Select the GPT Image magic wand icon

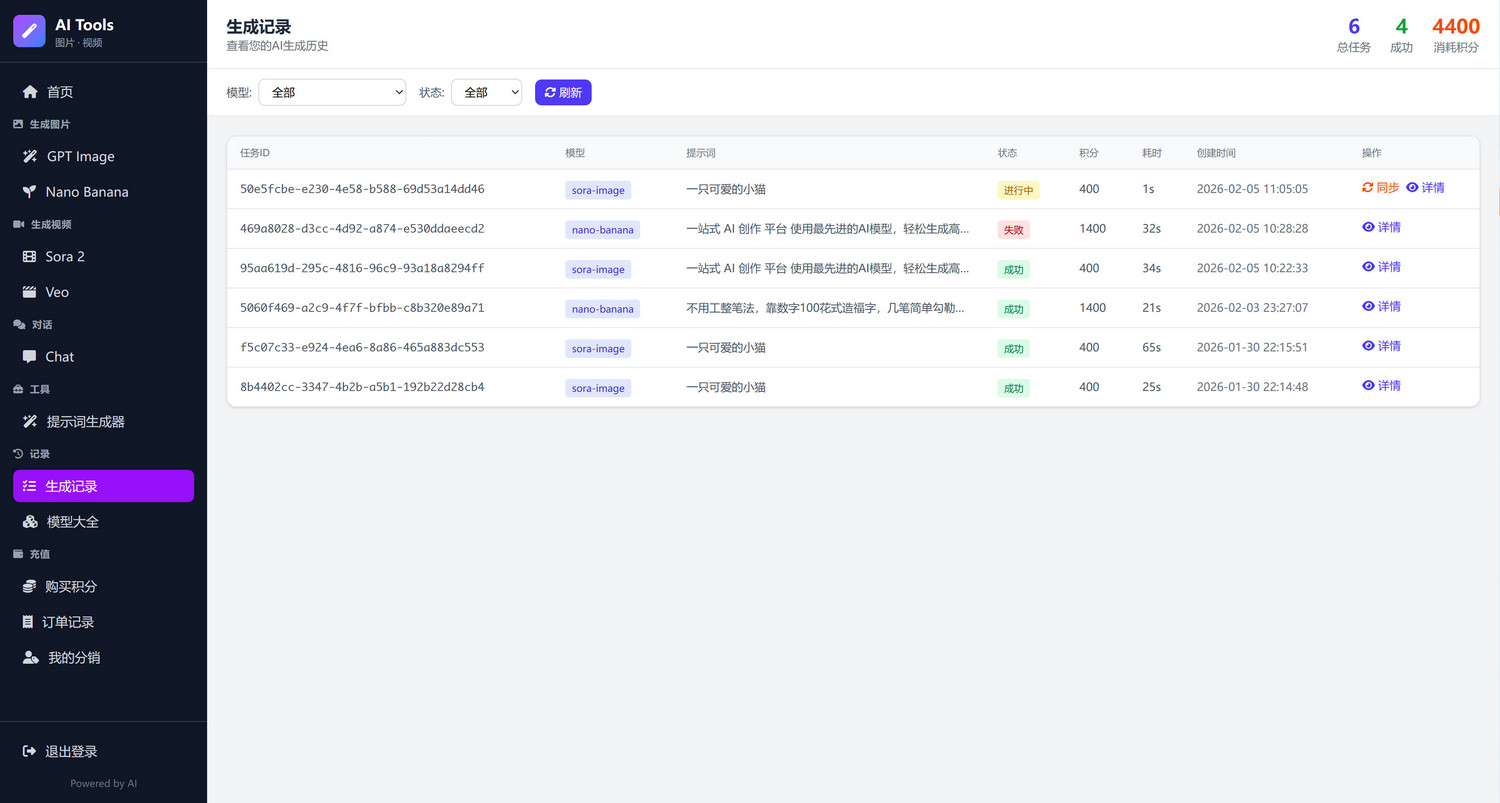30,157
